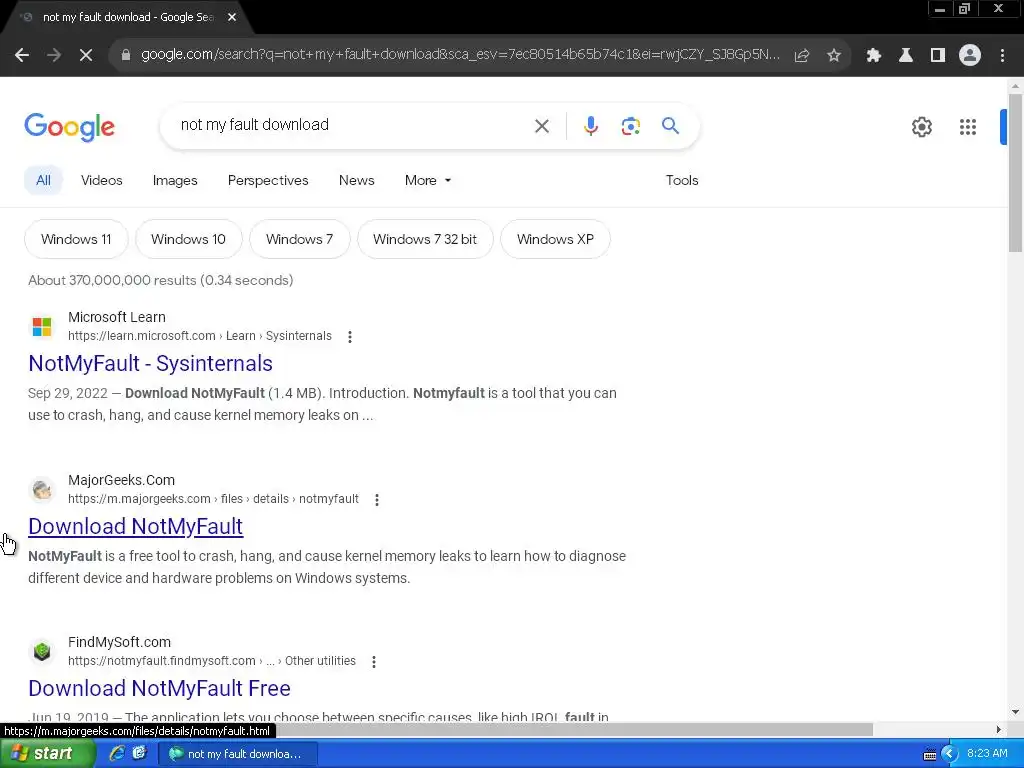Go back using the browser back arrow
The width and height of the screenshot is (1024, 768).
point(22,56)
